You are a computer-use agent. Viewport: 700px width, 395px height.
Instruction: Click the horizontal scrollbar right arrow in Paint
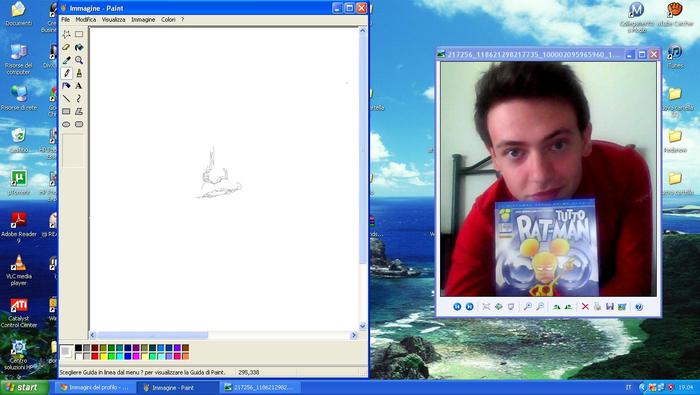354,335
